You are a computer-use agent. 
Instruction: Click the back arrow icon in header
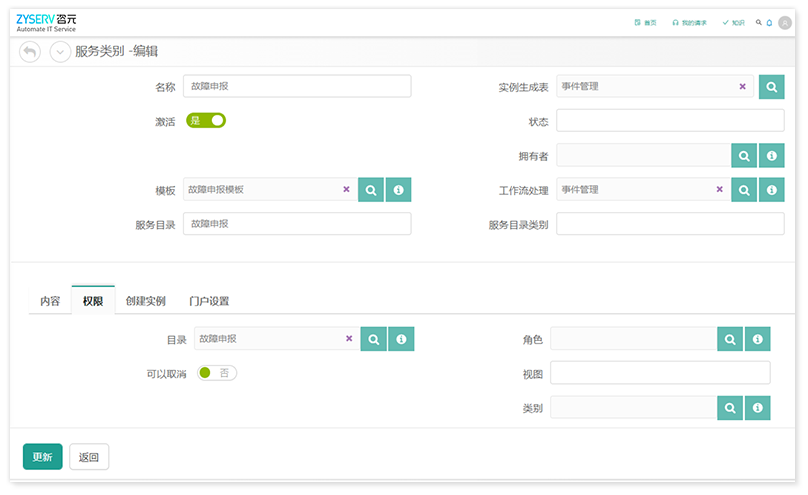pyautogui.click(x=30, y=52)
